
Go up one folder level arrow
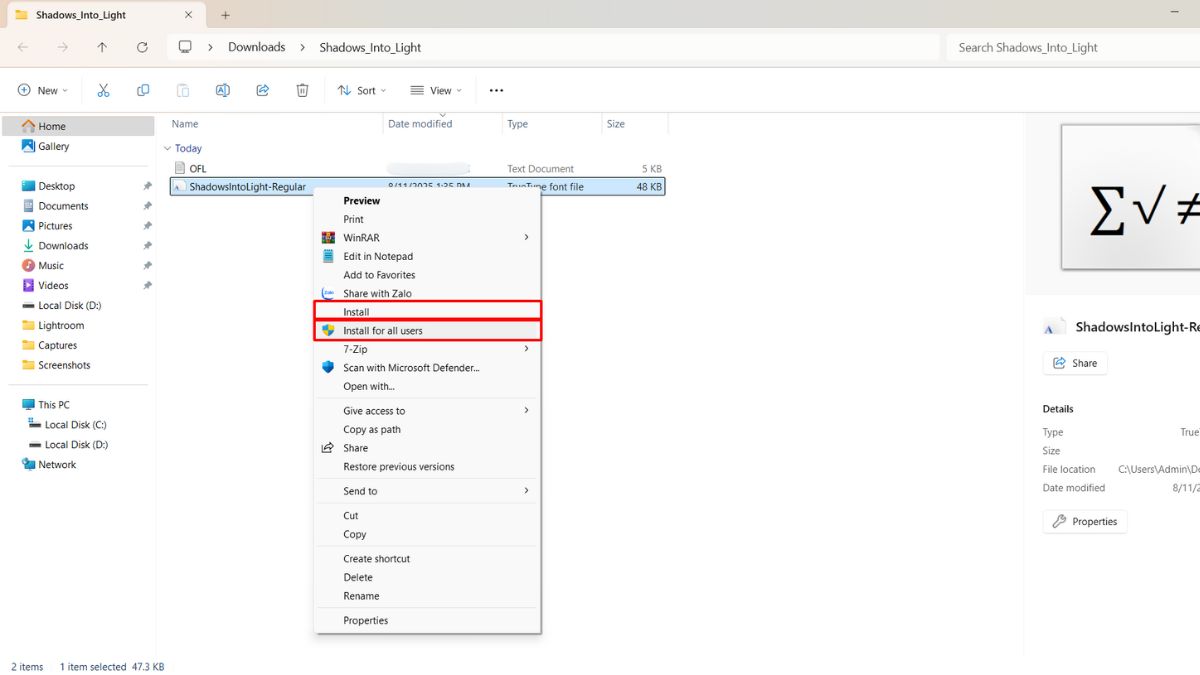point(102,47)
